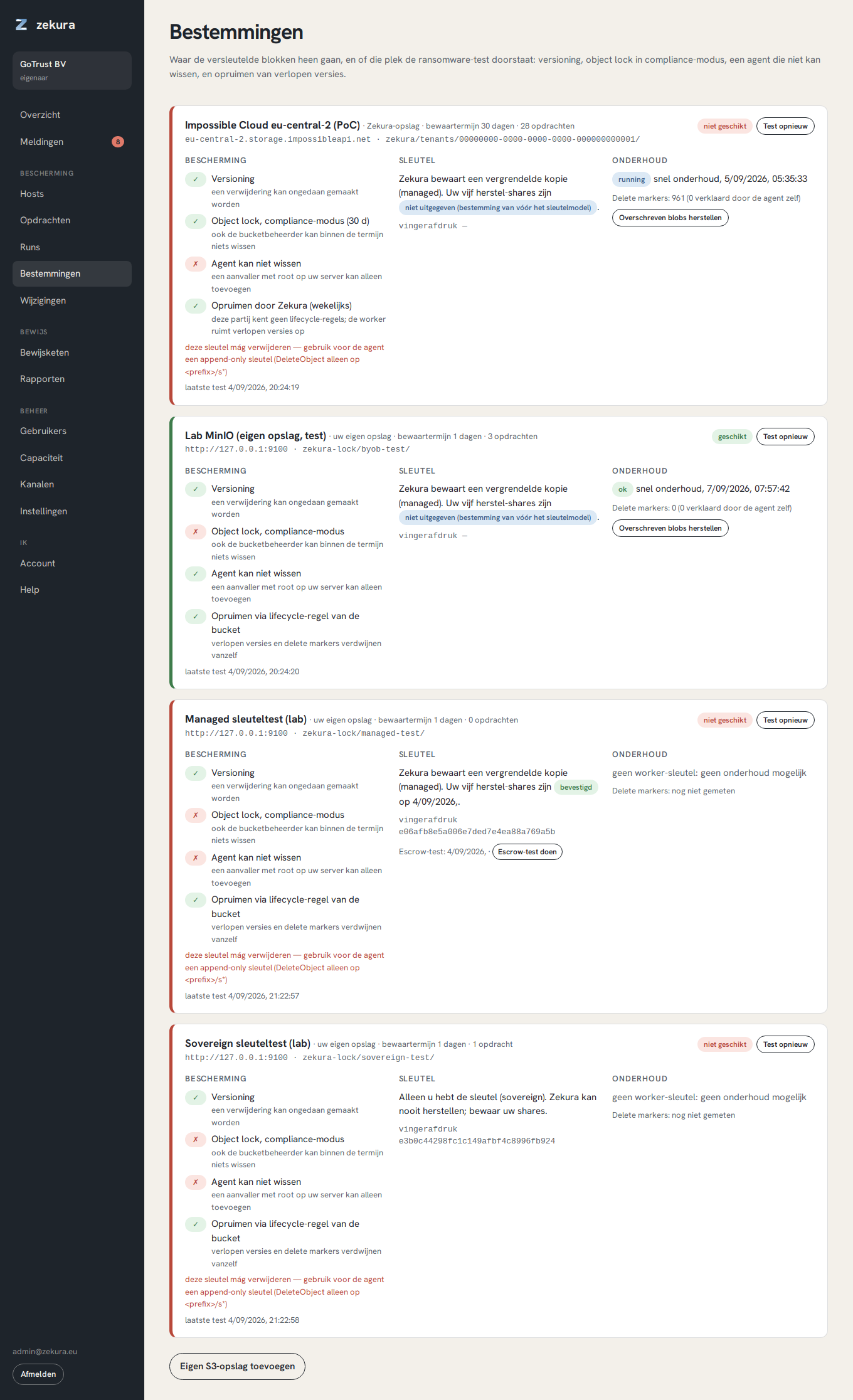Click fingerprint text e3b0c44298fc1c149afbf4c8996fb924
The height and width of the screenshot is (1400, 853).
(477, 1141)
